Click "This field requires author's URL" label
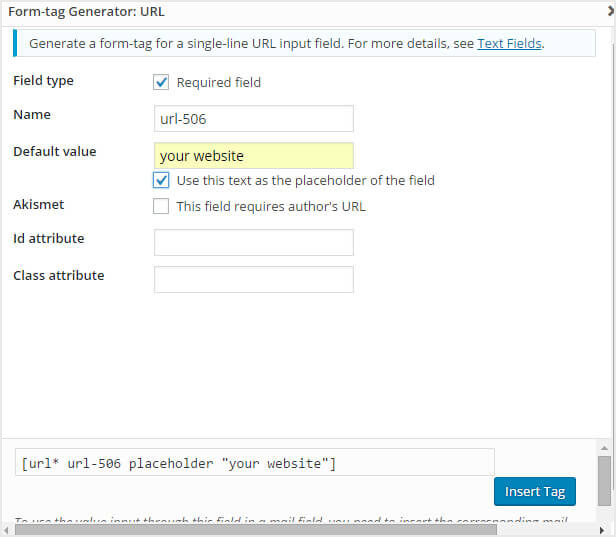 point(271,207)
